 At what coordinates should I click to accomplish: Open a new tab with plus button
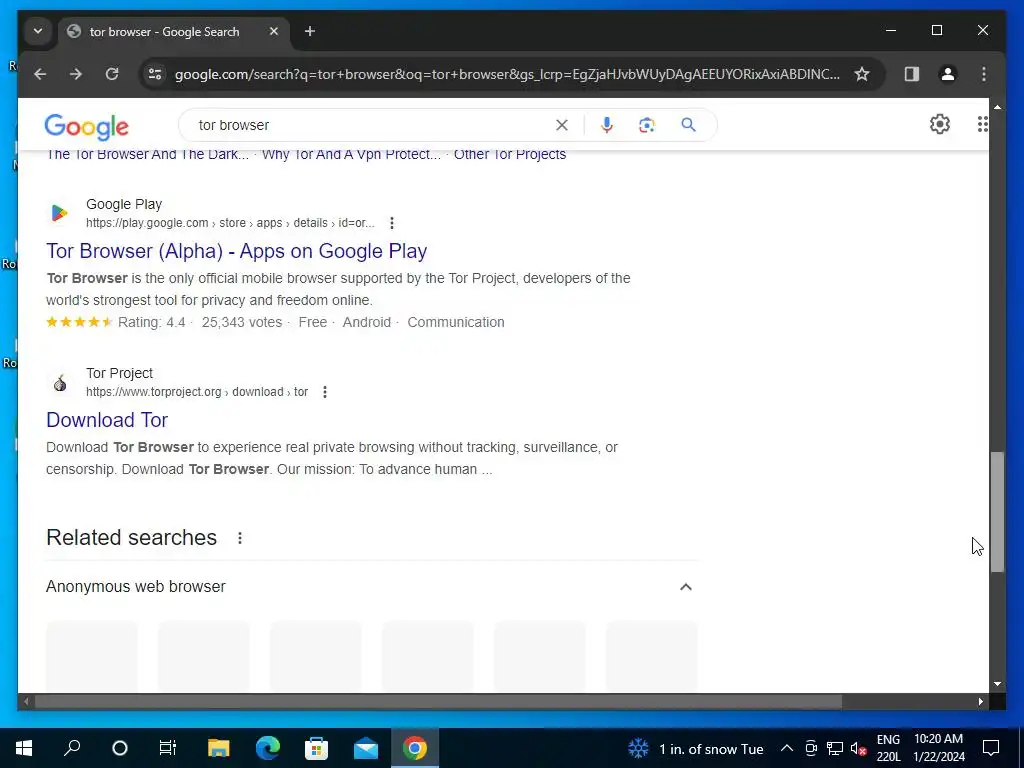pyautogui.click(x=310, y=31)
